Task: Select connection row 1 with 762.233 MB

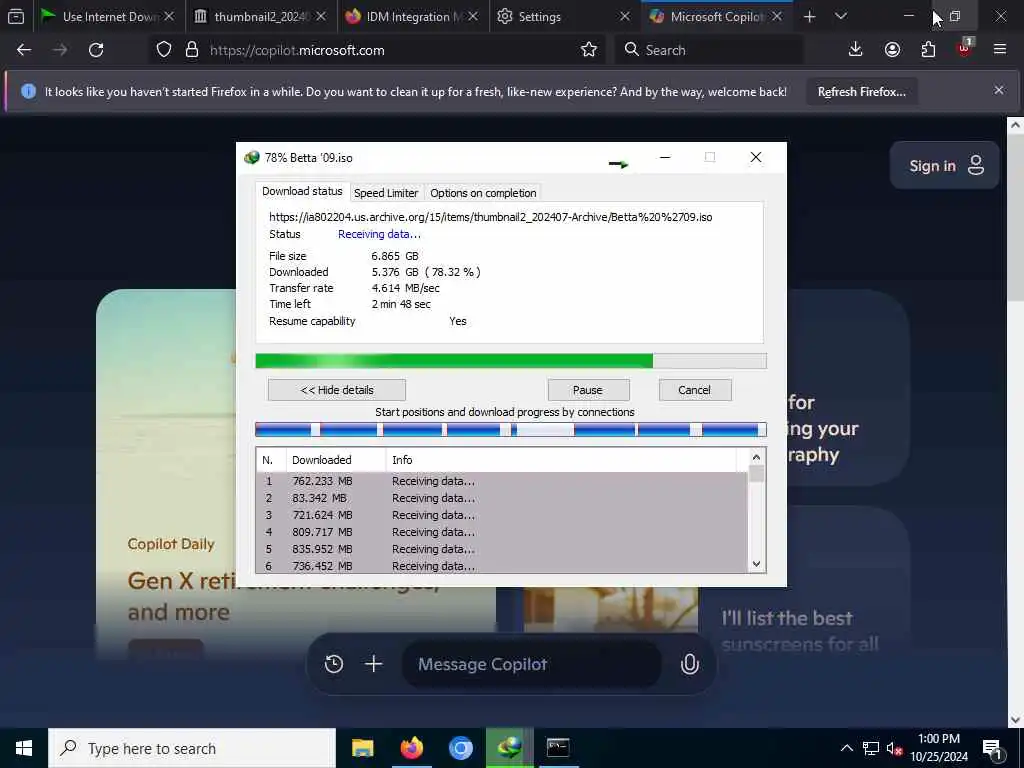Action: click(502, 481)
